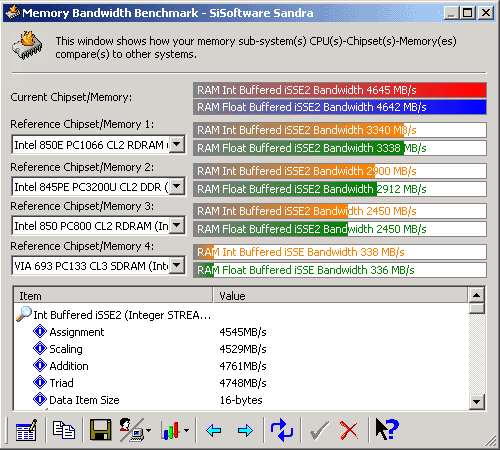Viewport: 500px width, 450px height.
Task: Click the value 4748MB/s
Action: [x=243, y=383]
